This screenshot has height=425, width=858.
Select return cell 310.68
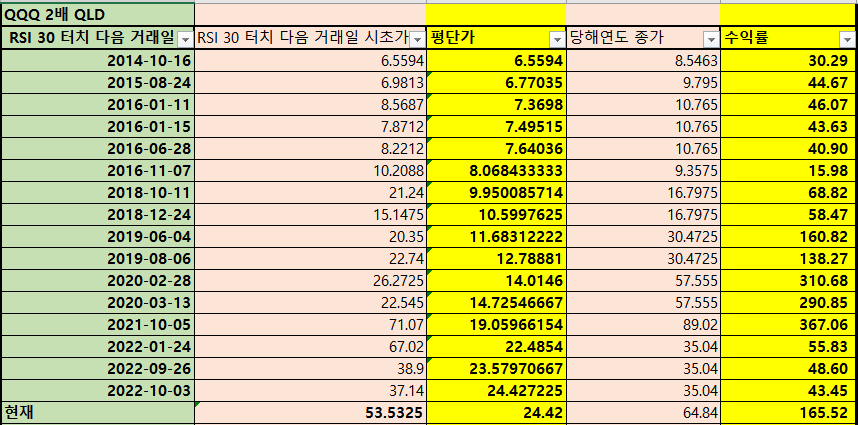787,281
